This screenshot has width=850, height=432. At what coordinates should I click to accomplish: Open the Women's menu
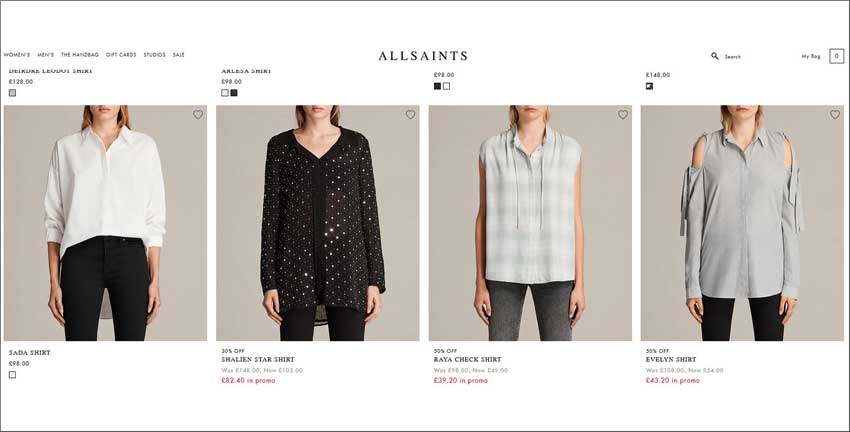click(x=17, y=55)
